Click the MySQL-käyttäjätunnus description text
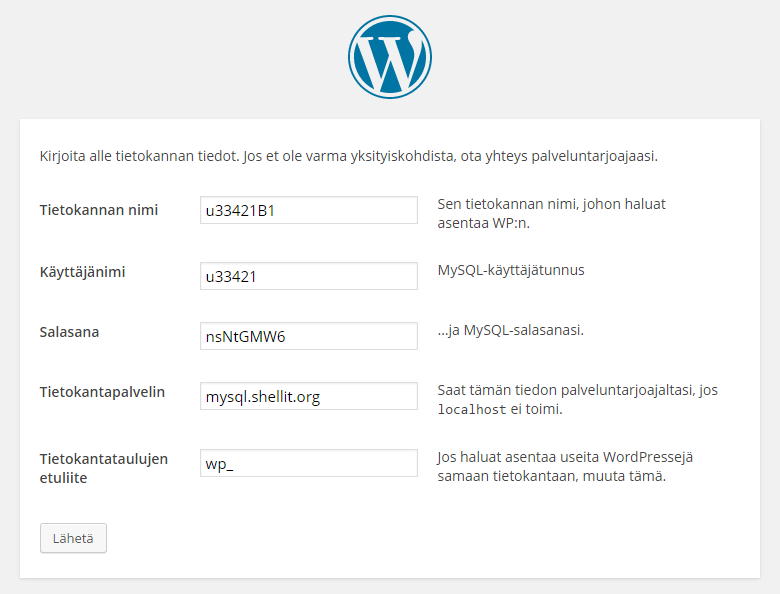Screen dimensions: 780x594 click(x=511, y=270)
